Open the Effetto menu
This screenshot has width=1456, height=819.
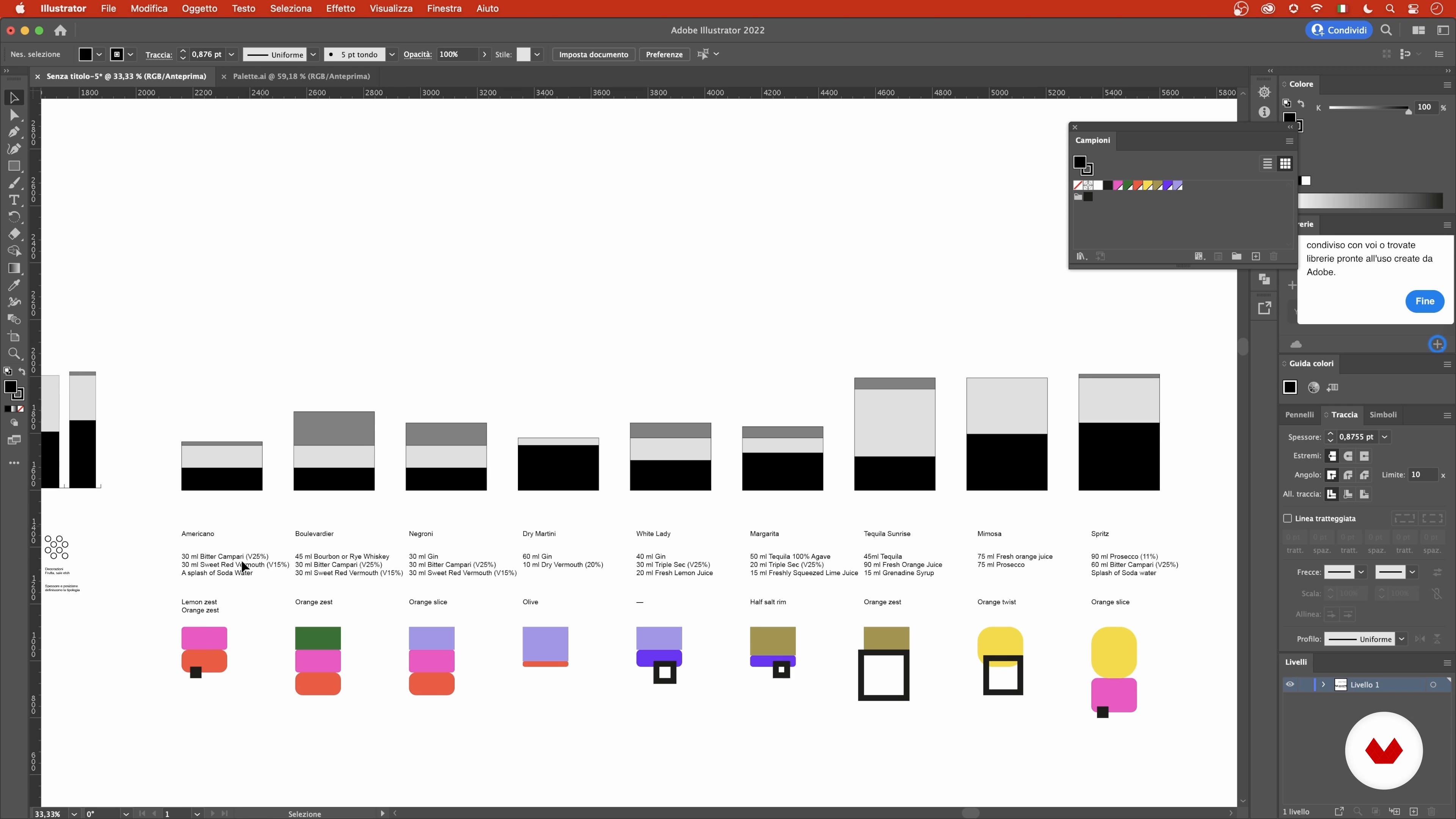(340, 8)
